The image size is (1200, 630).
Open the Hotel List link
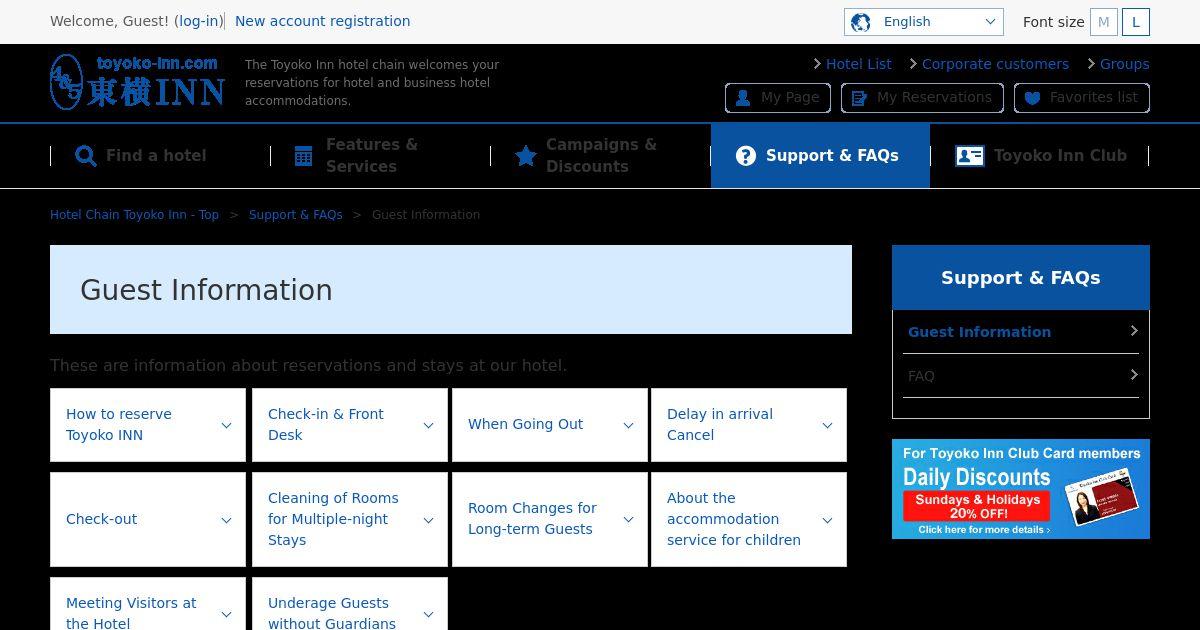[x=858, y=64]
